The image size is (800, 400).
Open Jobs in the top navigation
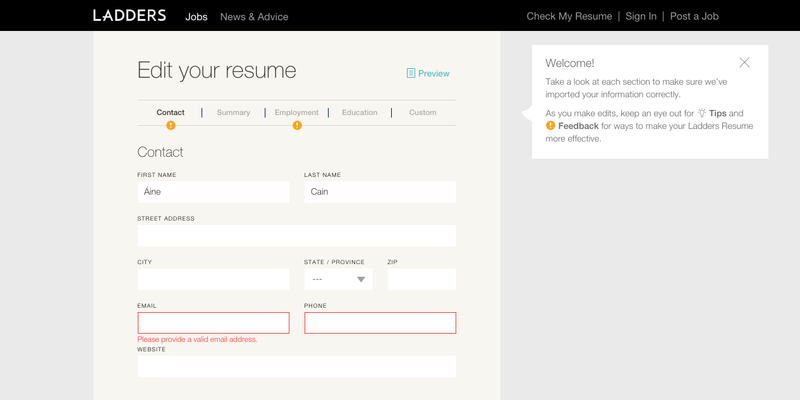[x=196, y=17]
